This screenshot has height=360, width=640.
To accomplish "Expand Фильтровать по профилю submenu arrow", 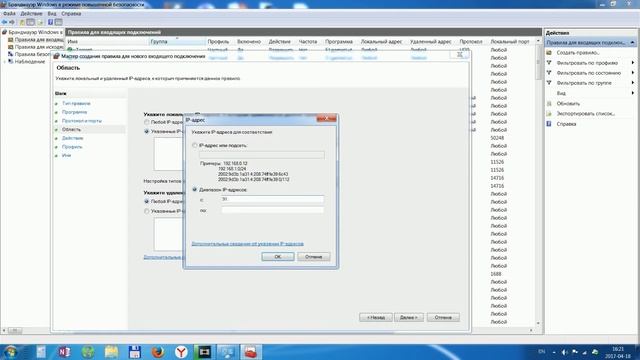I will 633,63.
